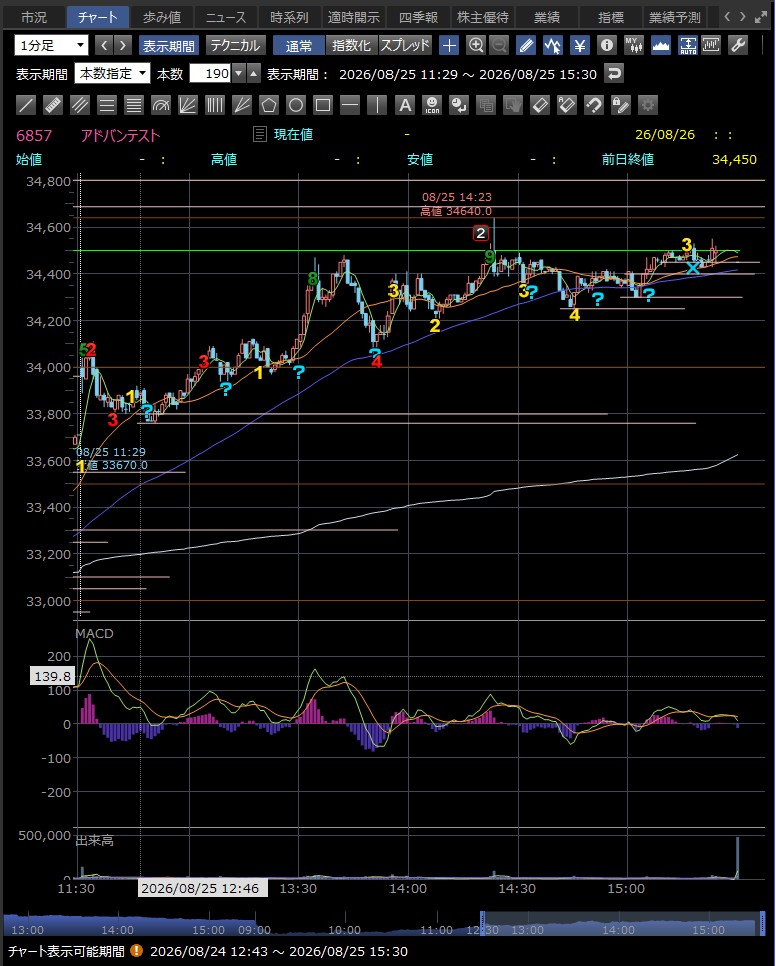Activate the crosshair cursor icon

(449, 46)
